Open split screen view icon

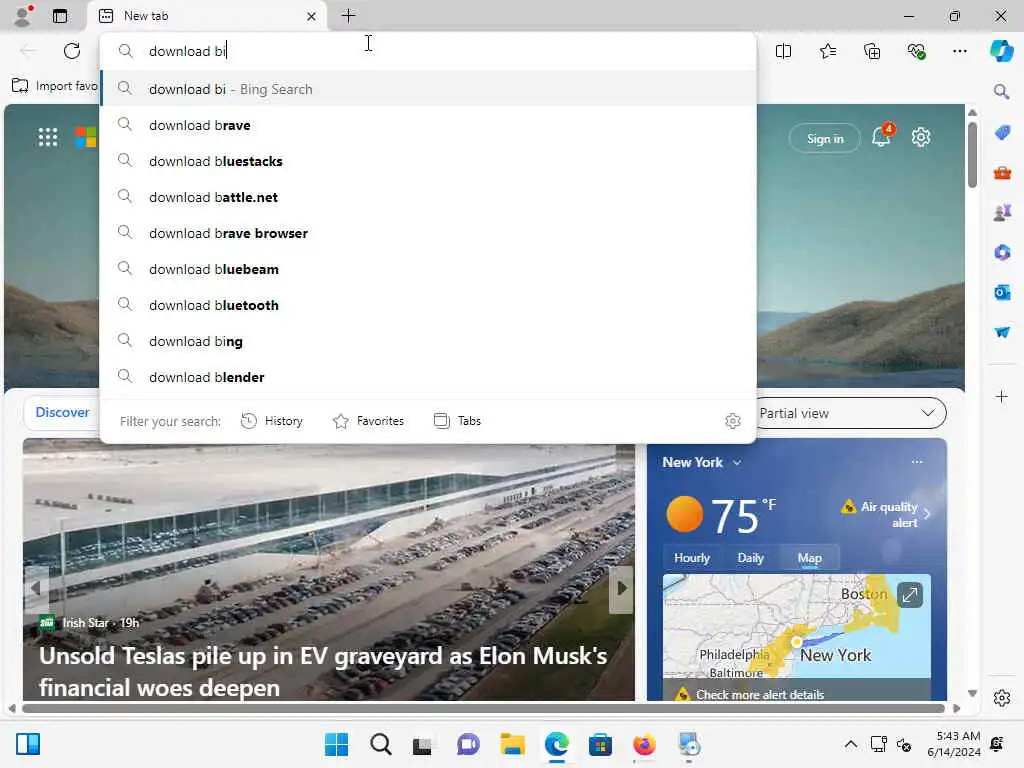[x=783, y=51]
